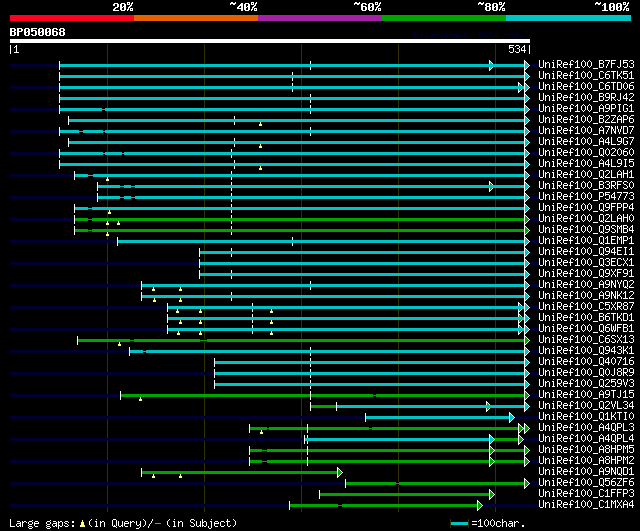The height and width of the screenshot is (531, 640).
Task: Click the green alignment bar of UniRef100_C6SX13
Action: tap(303, 340)
